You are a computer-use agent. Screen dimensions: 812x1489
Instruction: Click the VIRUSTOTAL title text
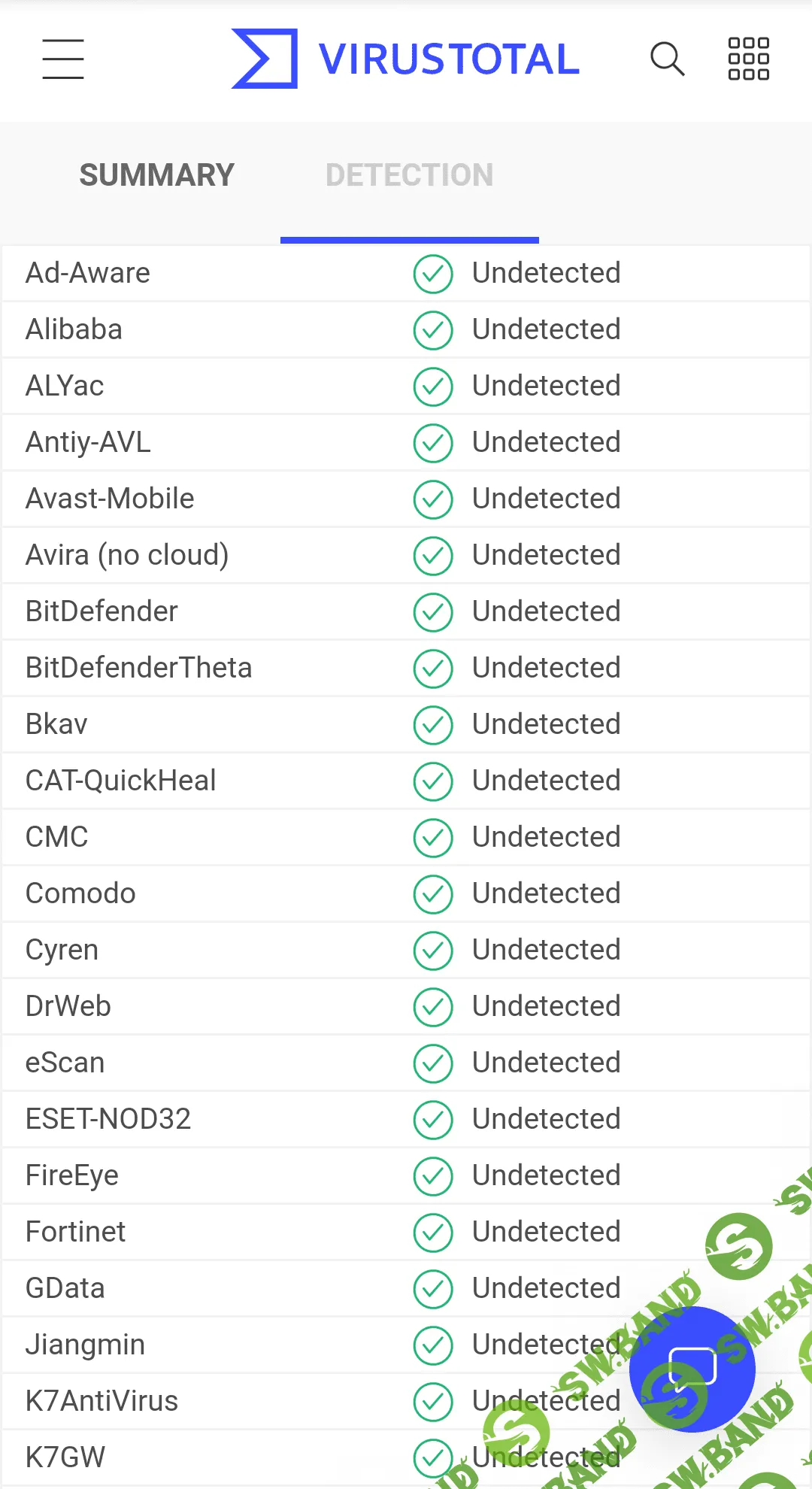pyautogui.click(x=449, y=59)
